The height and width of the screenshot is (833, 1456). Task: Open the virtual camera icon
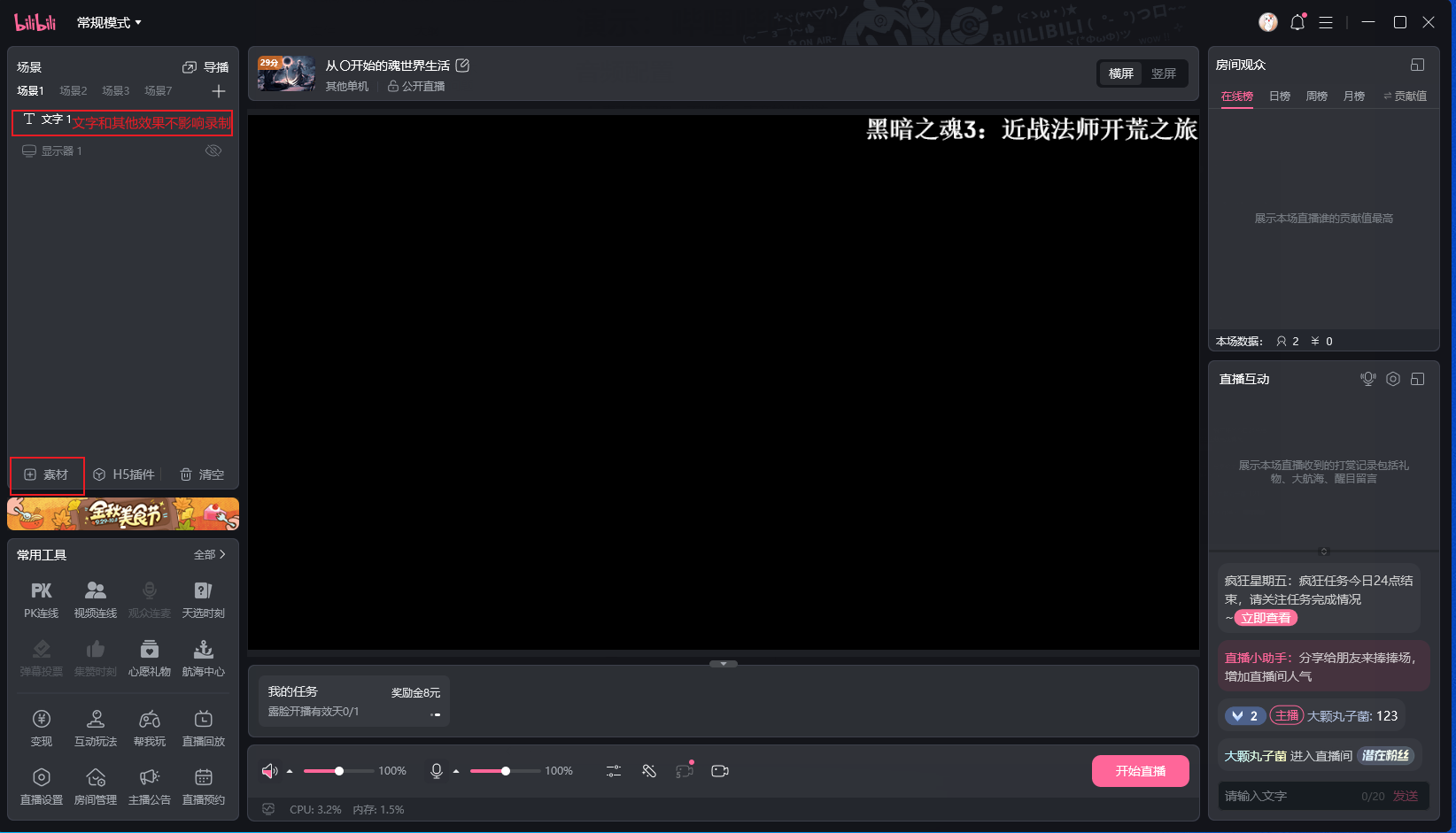pos(719,771)
